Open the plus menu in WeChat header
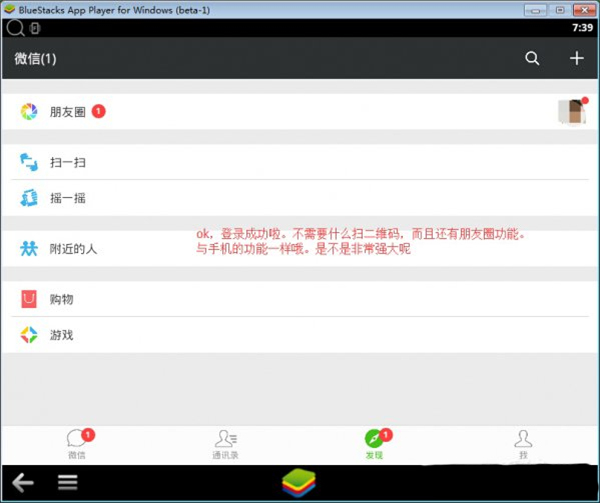The height and width of the screenshot is (503, 600). tap(576, 59)
